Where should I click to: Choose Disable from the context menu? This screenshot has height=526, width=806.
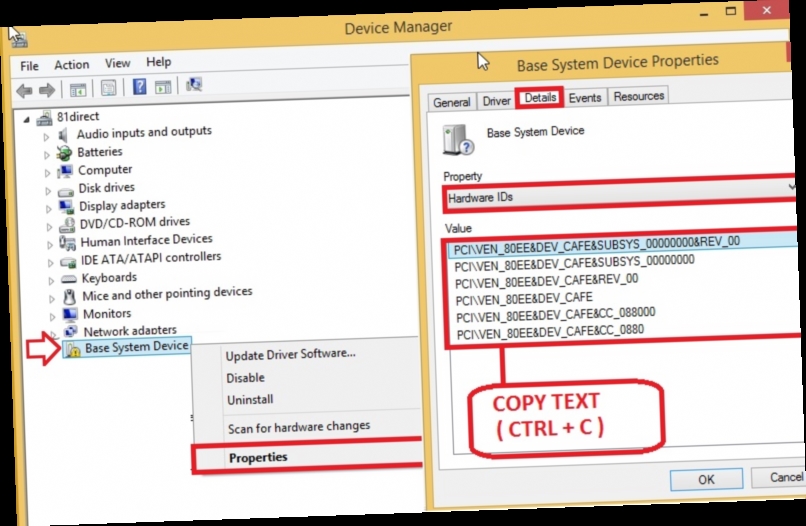pyautogui.click(x=245, y=377)
